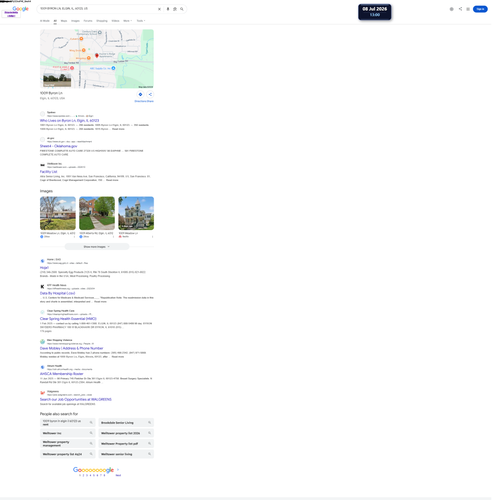Open the Google apps grid icon

tap(468, 9)
